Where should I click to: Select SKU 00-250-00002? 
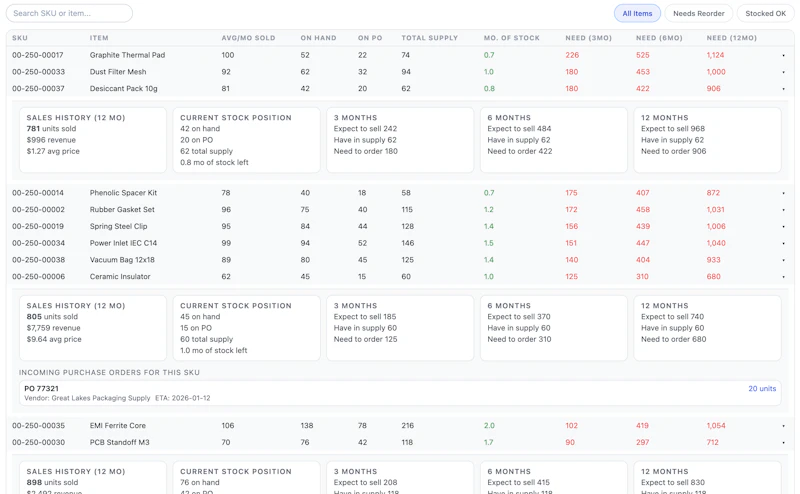click(38, 210)
